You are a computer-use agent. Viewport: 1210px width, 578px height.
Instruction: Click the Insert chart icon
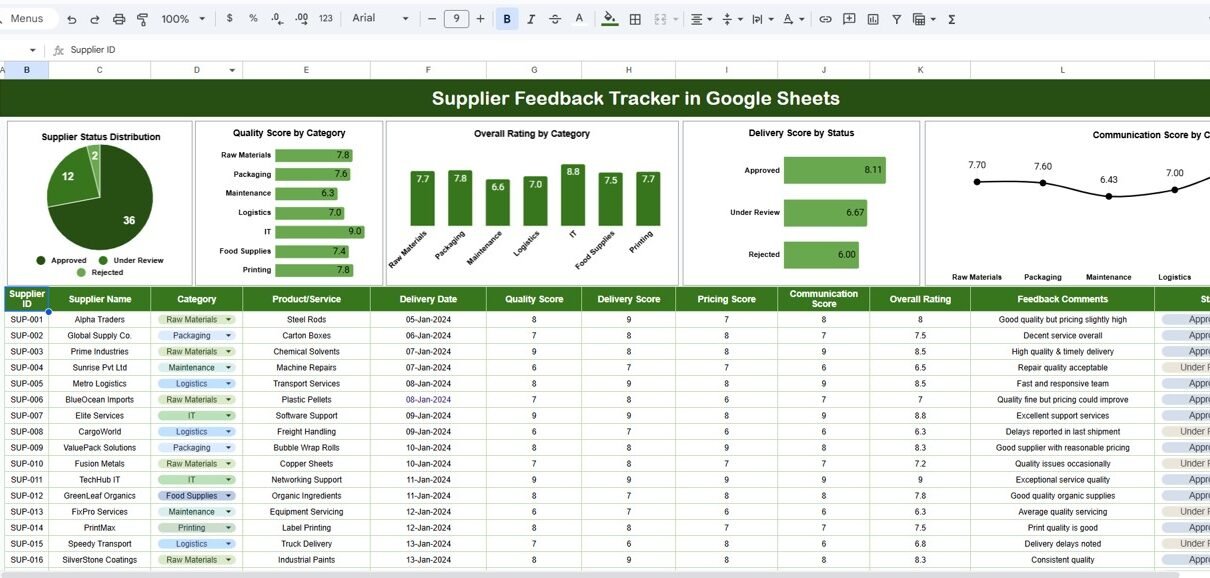click(873, 19)
